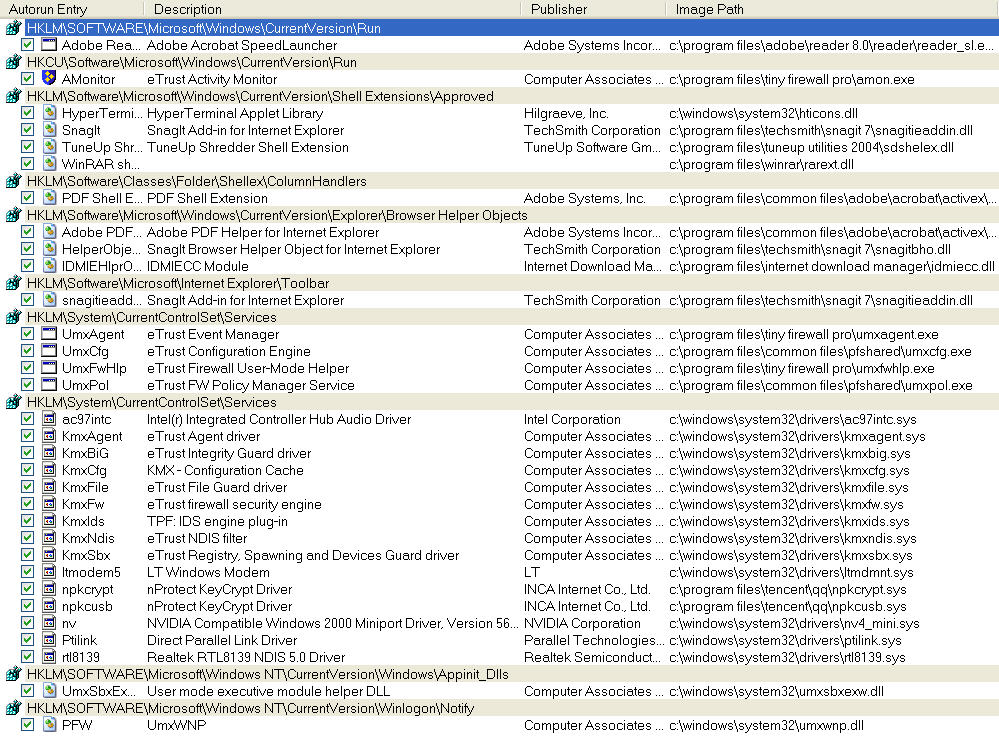
Task: Click the KmxSbx driver icon
Action: pyautogui.click(x=49, y=555)
